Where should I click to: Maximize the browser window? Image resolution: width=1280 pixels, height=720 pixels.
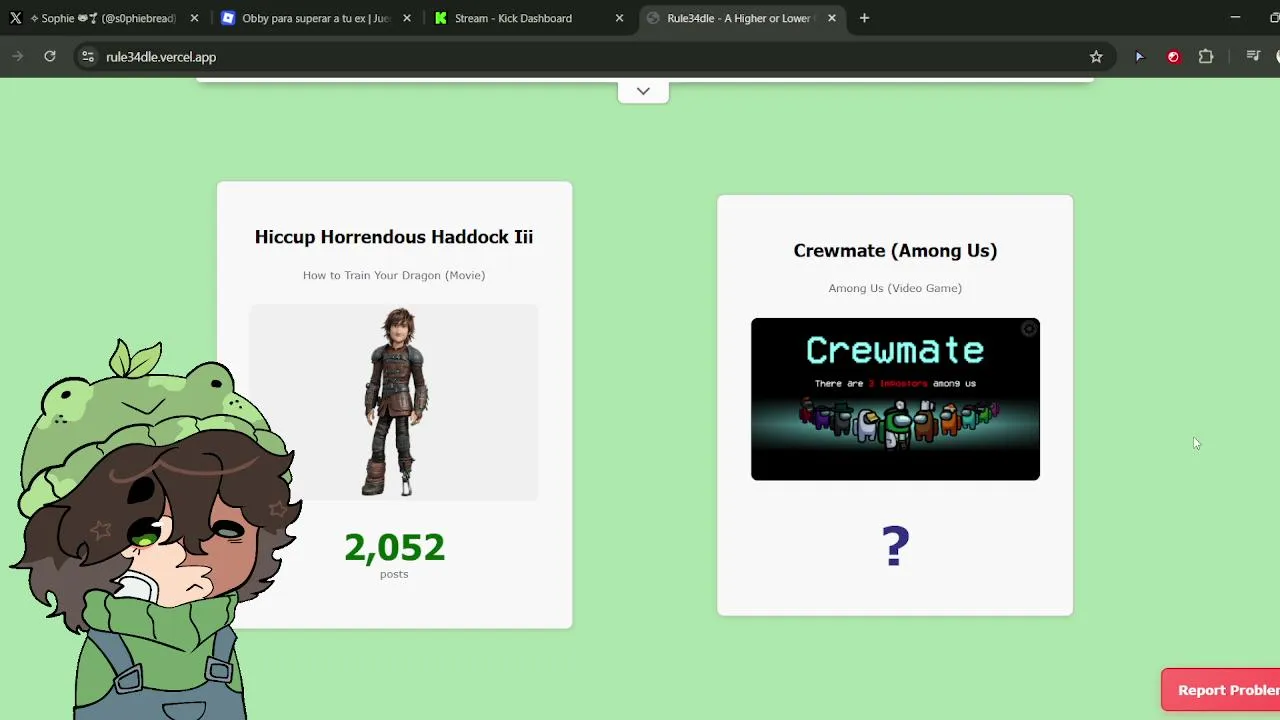tap(1274, 18)
